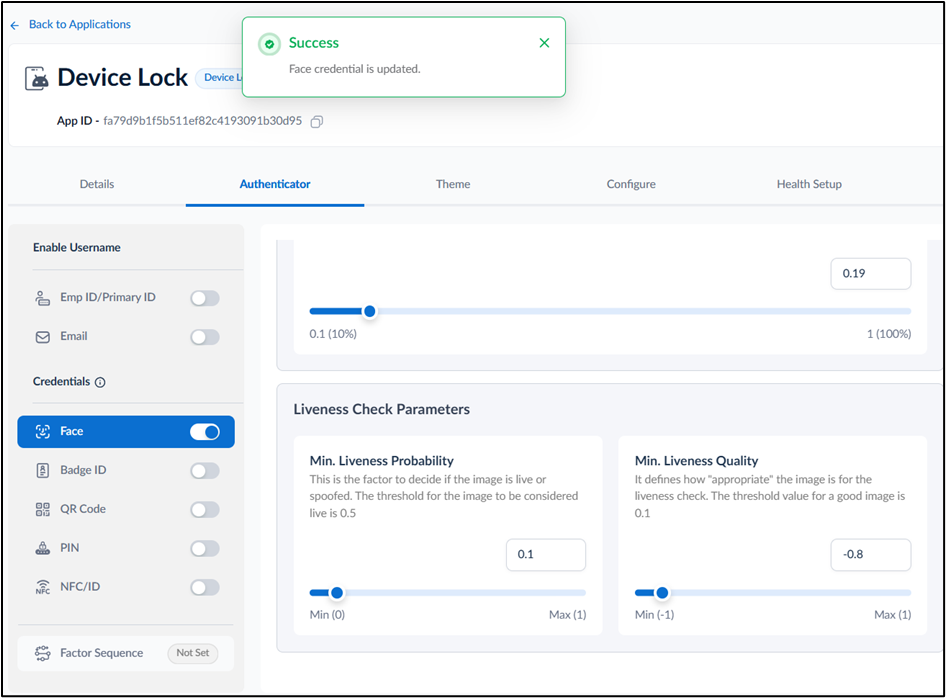Viewport: 946px width, 698px height.
Task: Enable the Badge ID toggle
Action: 205,471
